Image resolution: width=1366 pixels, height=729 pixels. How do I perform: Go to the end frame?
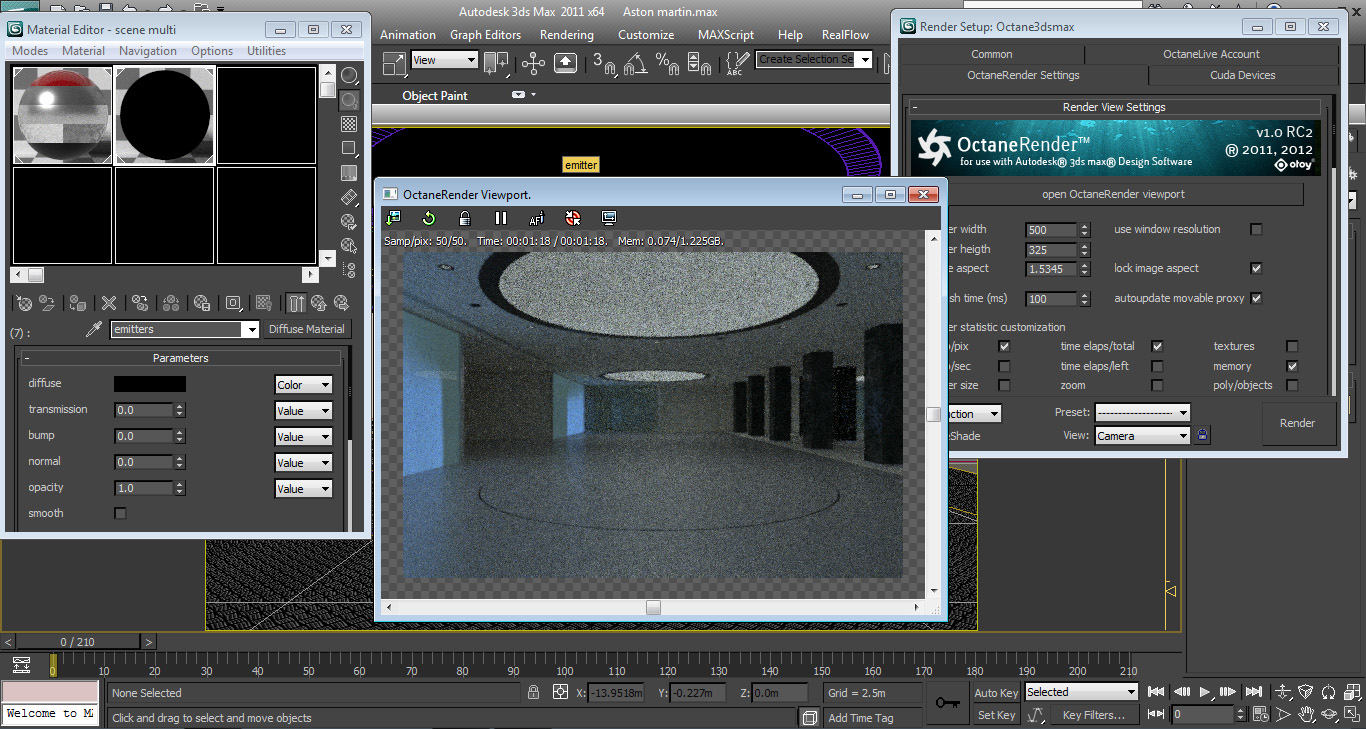(x=1254, y=691)
